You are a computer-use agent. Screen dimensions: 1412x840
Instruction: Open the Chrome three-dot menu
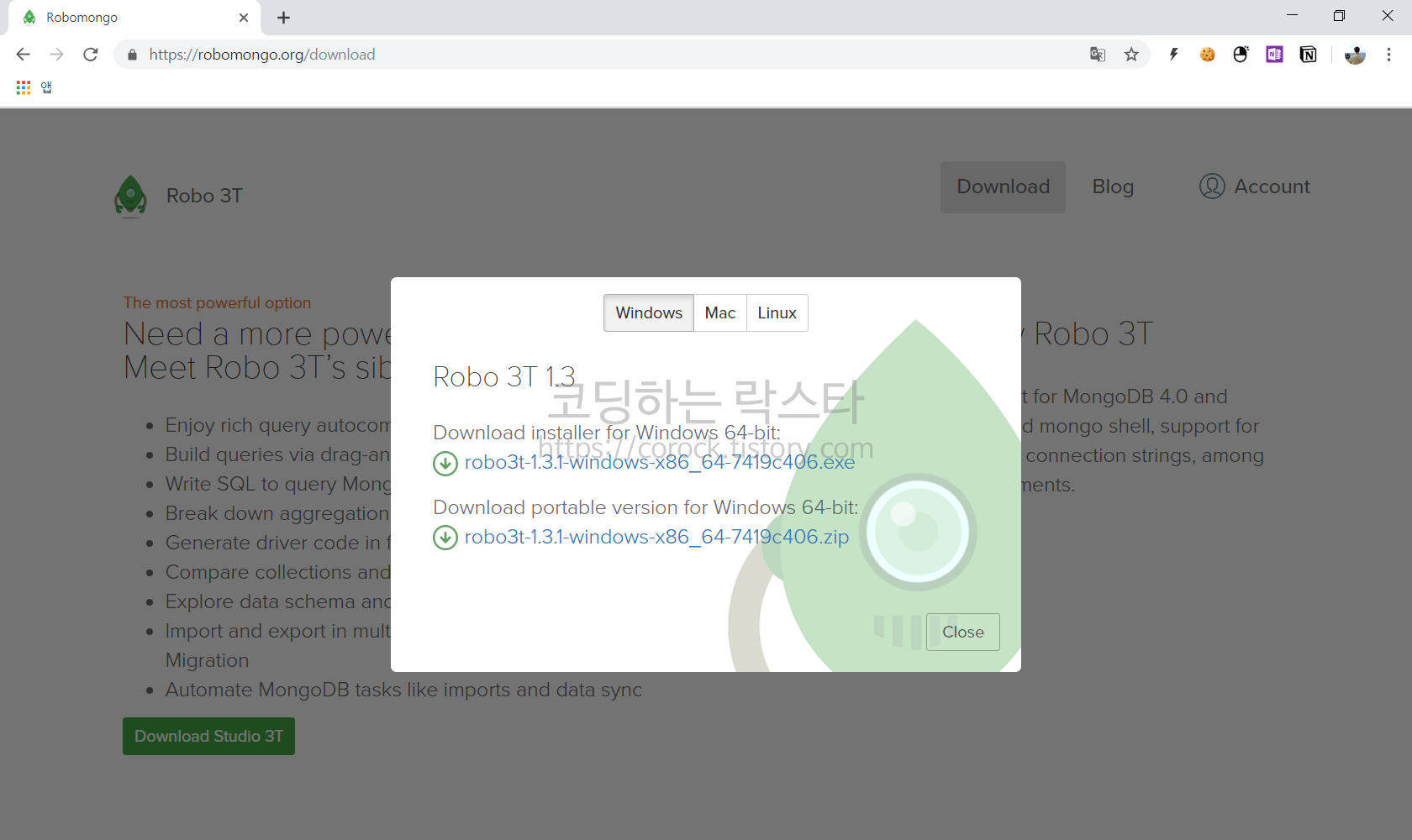[1388, 55]
